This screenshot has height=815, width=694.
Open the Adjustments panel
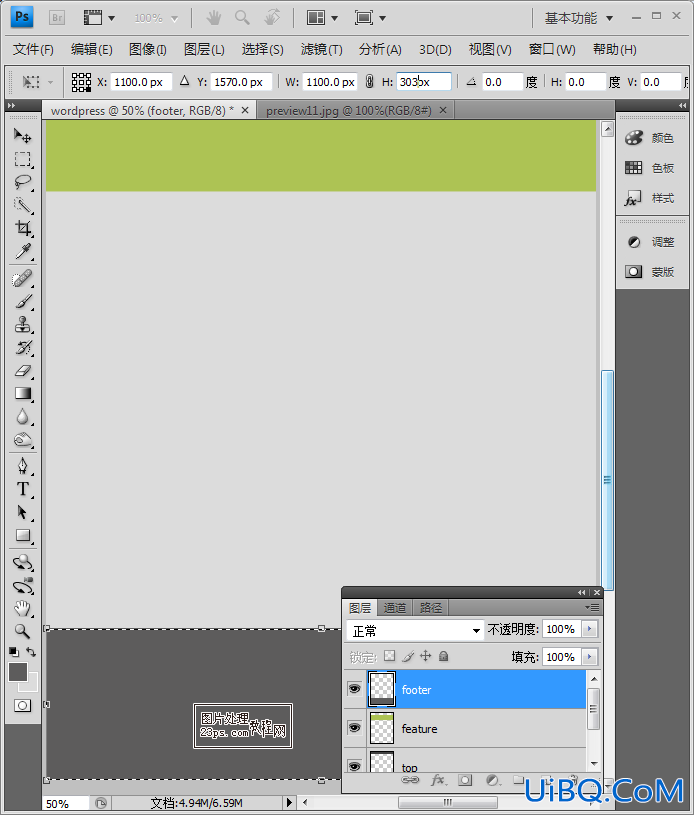(649, 242)
